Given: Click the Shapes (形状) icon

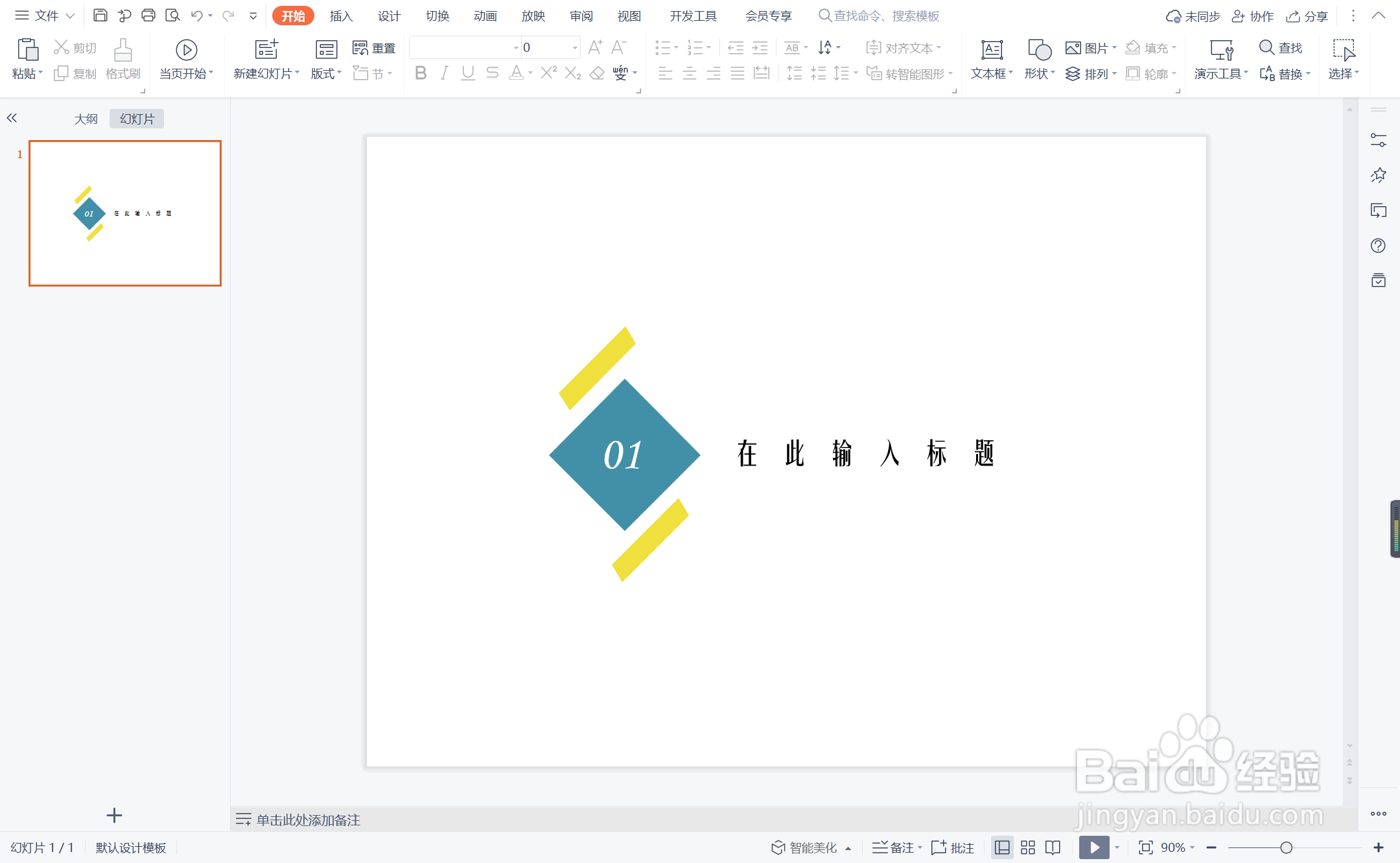Looking at the screenshot, I should [x=1039, y=51].
